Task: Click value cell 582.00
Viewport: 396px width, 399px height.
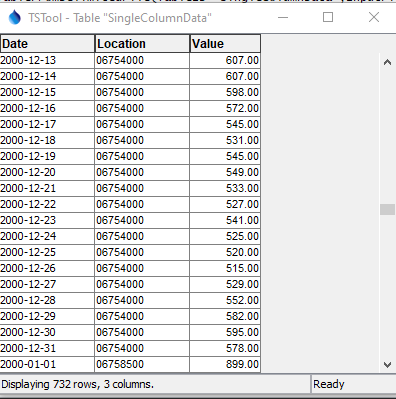Action: point(225,316)
